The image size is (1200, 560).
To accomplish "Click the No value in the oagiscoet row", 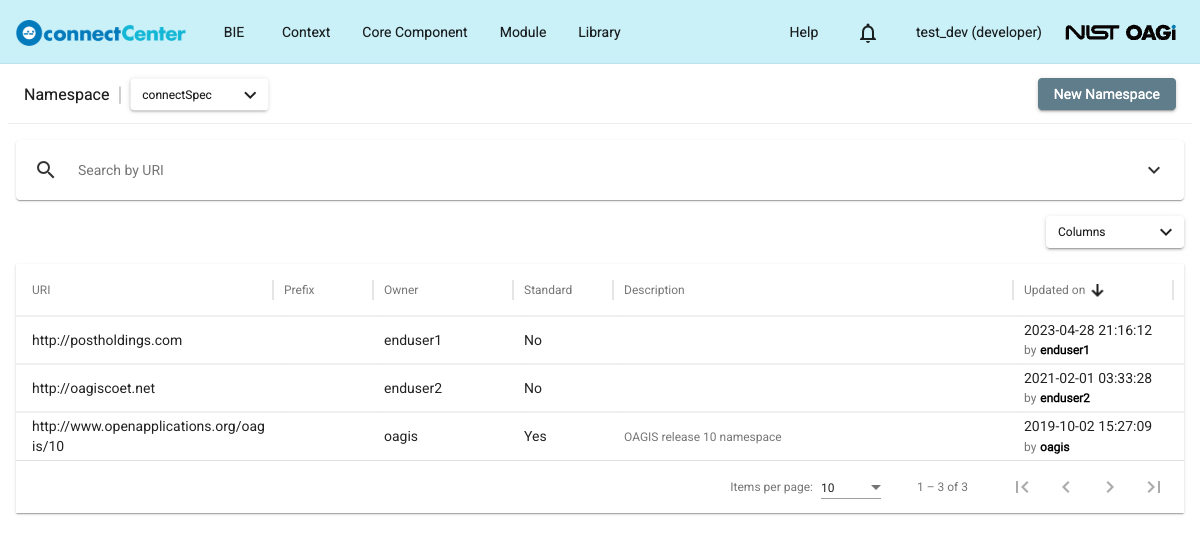I will point(533,388).
